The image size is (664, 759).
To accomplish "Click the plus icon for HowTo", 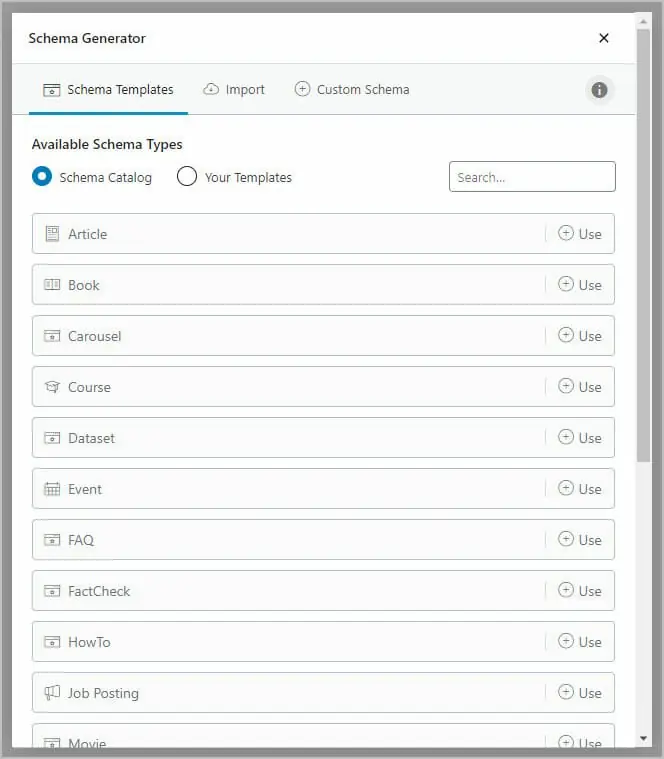I will (x=566, y=641).
